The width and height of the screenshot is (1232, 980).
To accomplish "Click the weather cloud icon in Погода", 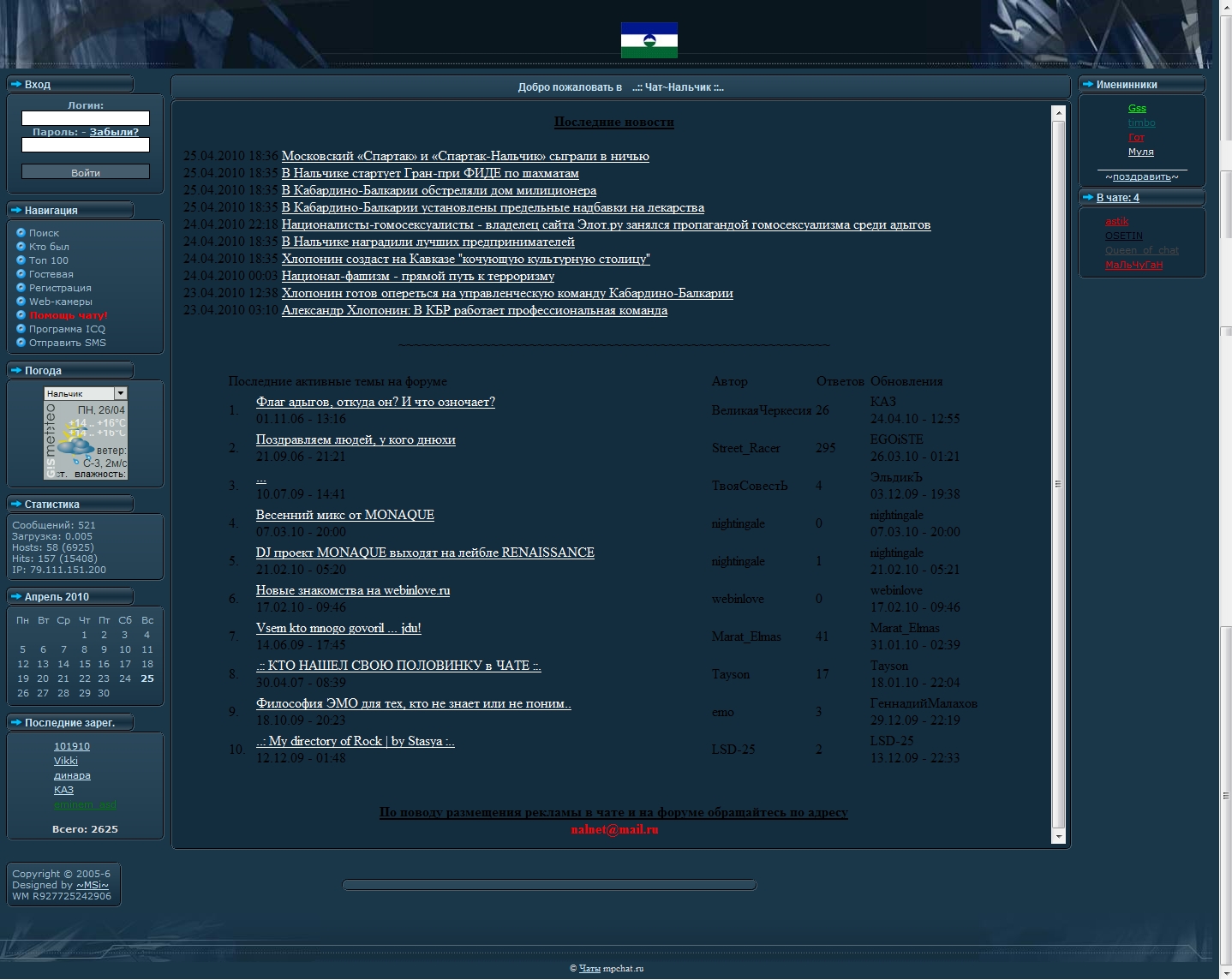I will [x=75, y=445].
